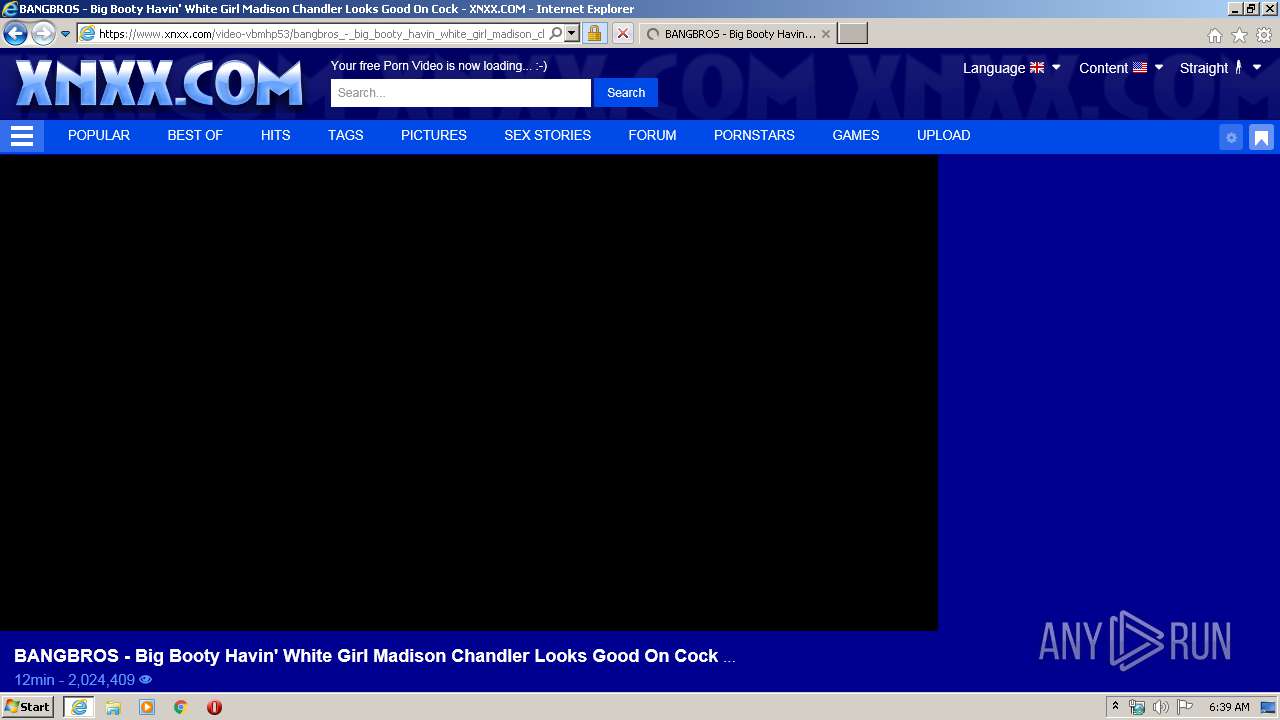1280x720 pixels.
Task: Click Internet Explorer in the taskbar
Action: [79, 707]
